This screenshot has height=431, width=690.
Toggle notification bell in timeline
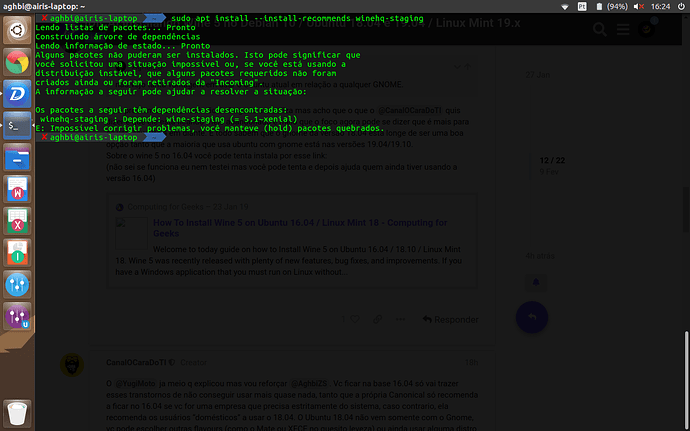point(536,283)
